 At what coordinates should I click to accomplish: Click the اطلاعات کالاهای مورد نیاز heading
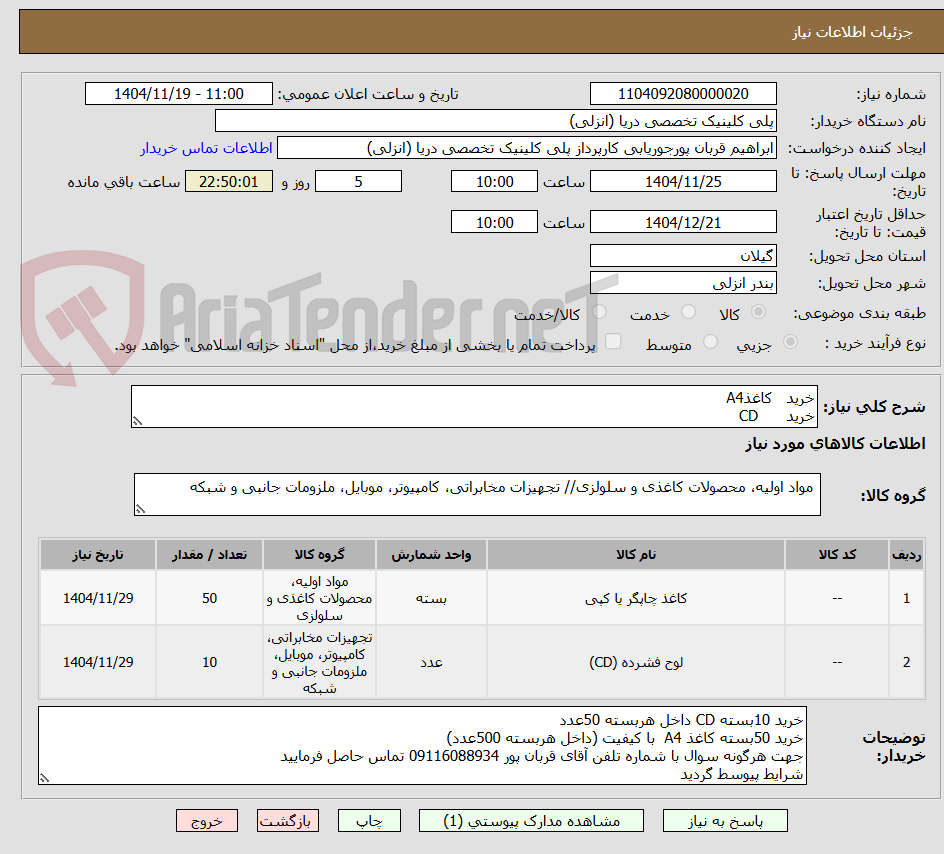pos(835,444)
